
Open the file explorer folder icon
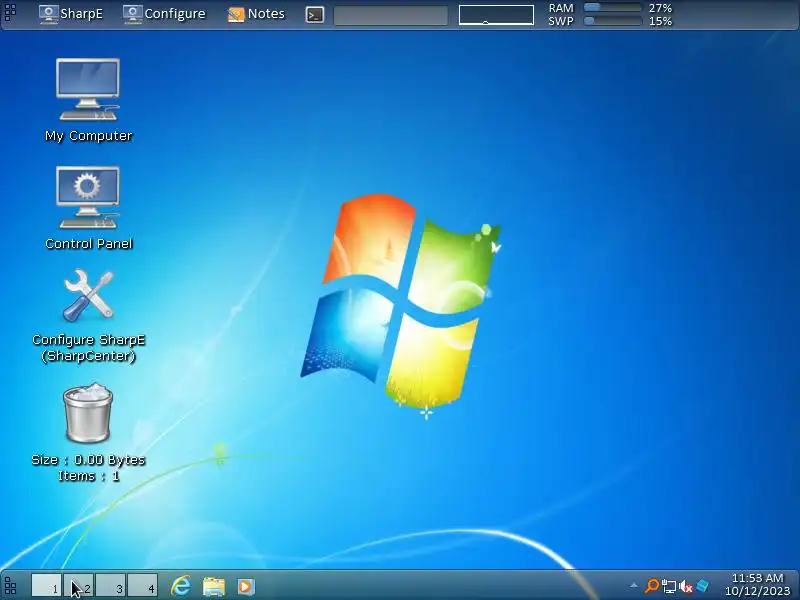pyautogui.click(x=214, y=586)
